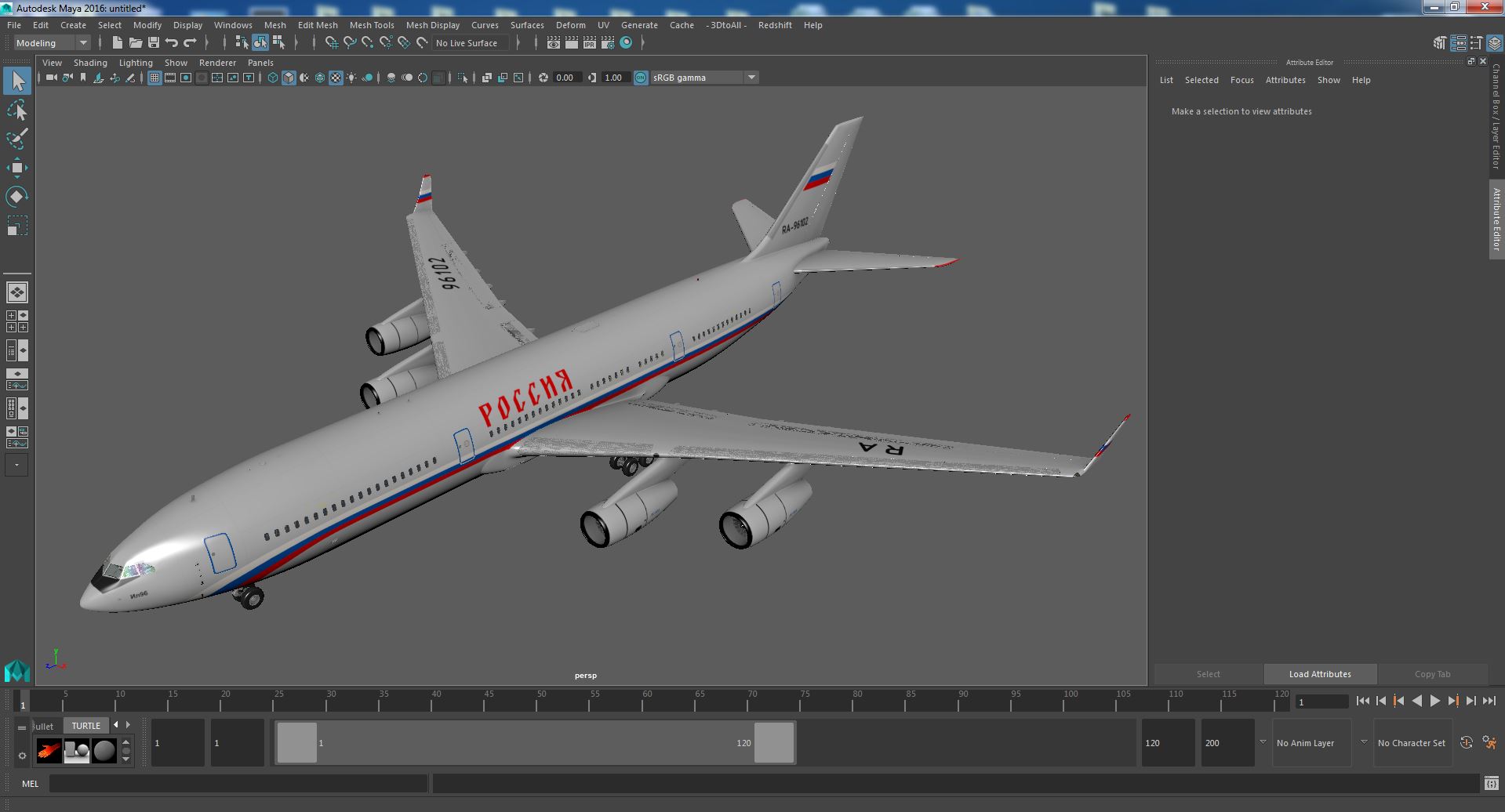This screenshot has height=812, width=1505.
Task: Click the Redshift render ring icon
Action: coord(626,43)
